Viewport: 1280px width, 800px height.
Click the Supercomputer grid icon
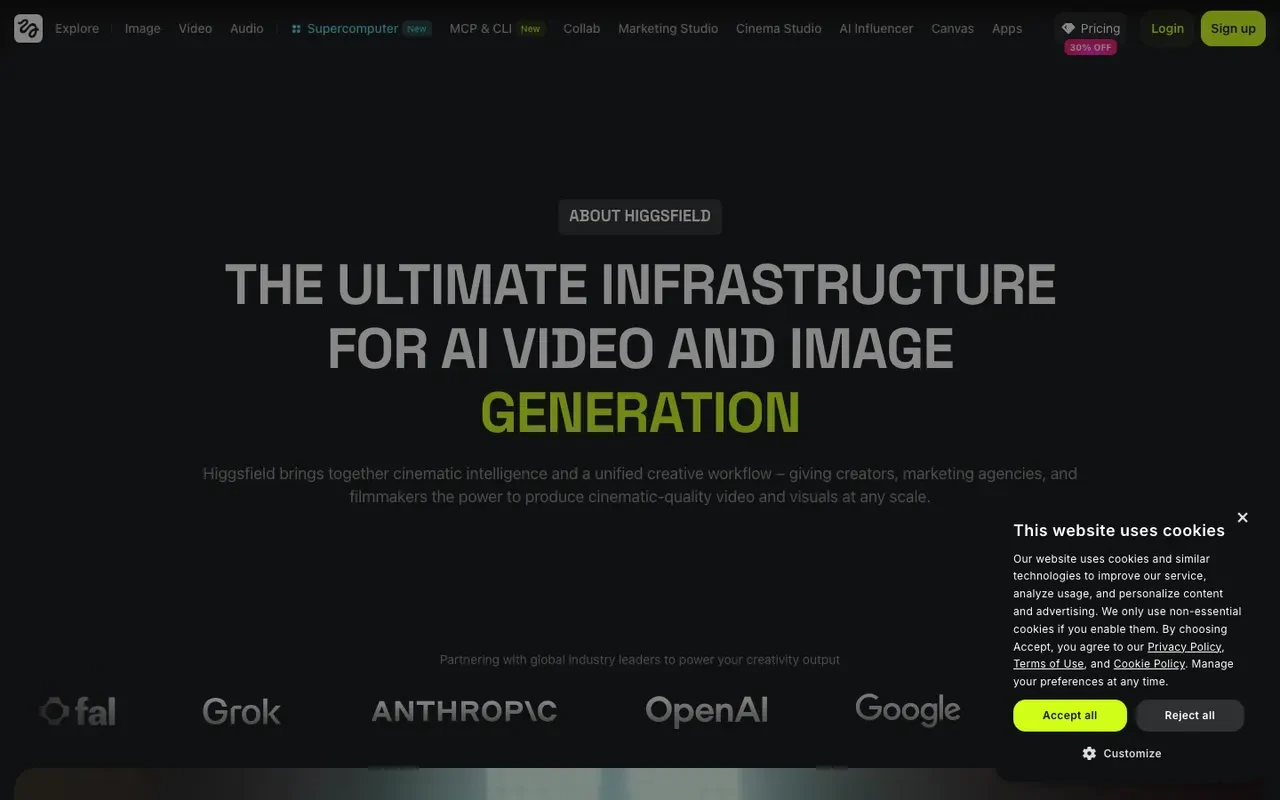[x=296, y=29]
